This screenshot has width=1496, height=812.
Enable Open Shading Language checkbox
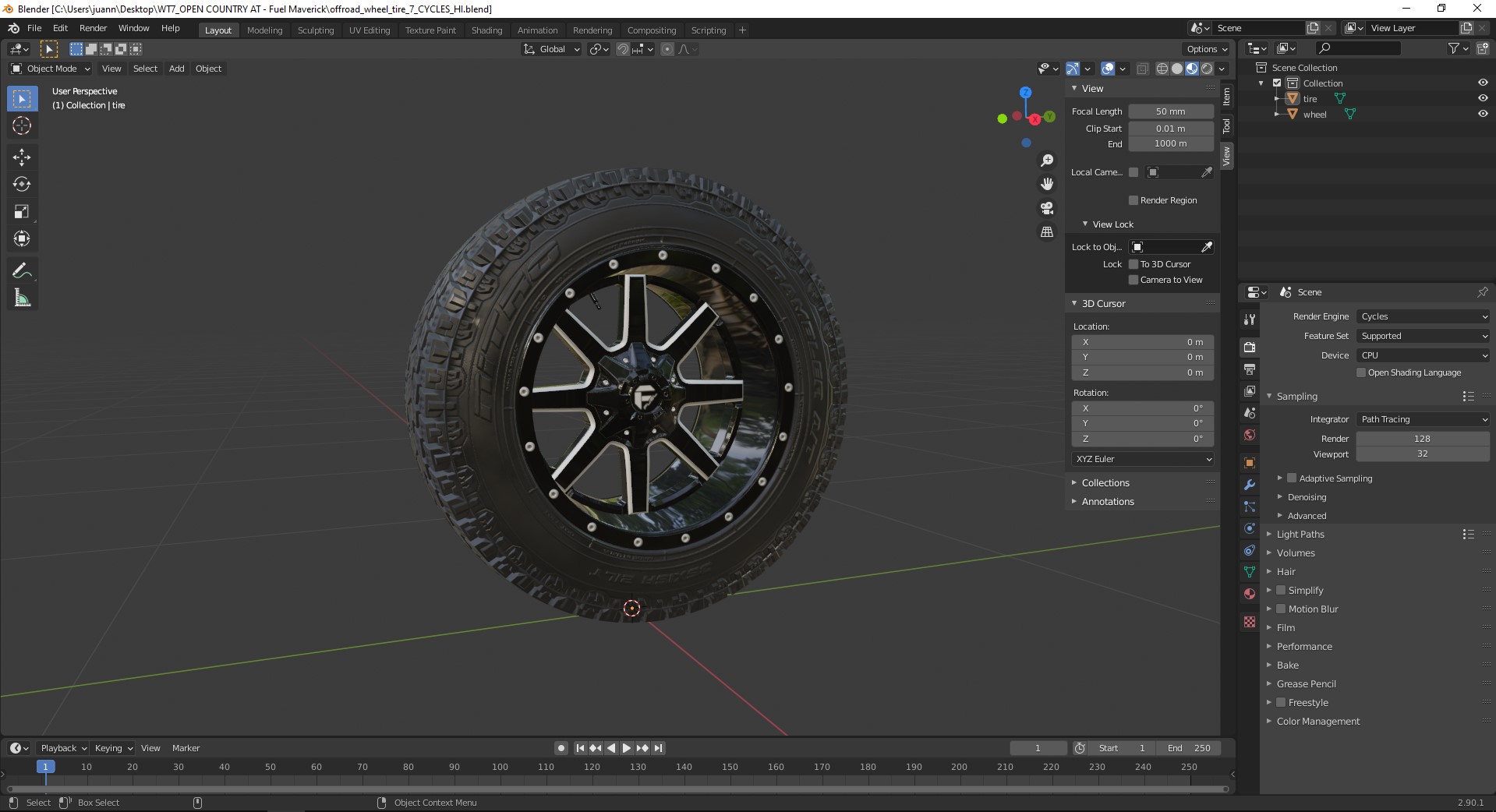pos(1361,372)
